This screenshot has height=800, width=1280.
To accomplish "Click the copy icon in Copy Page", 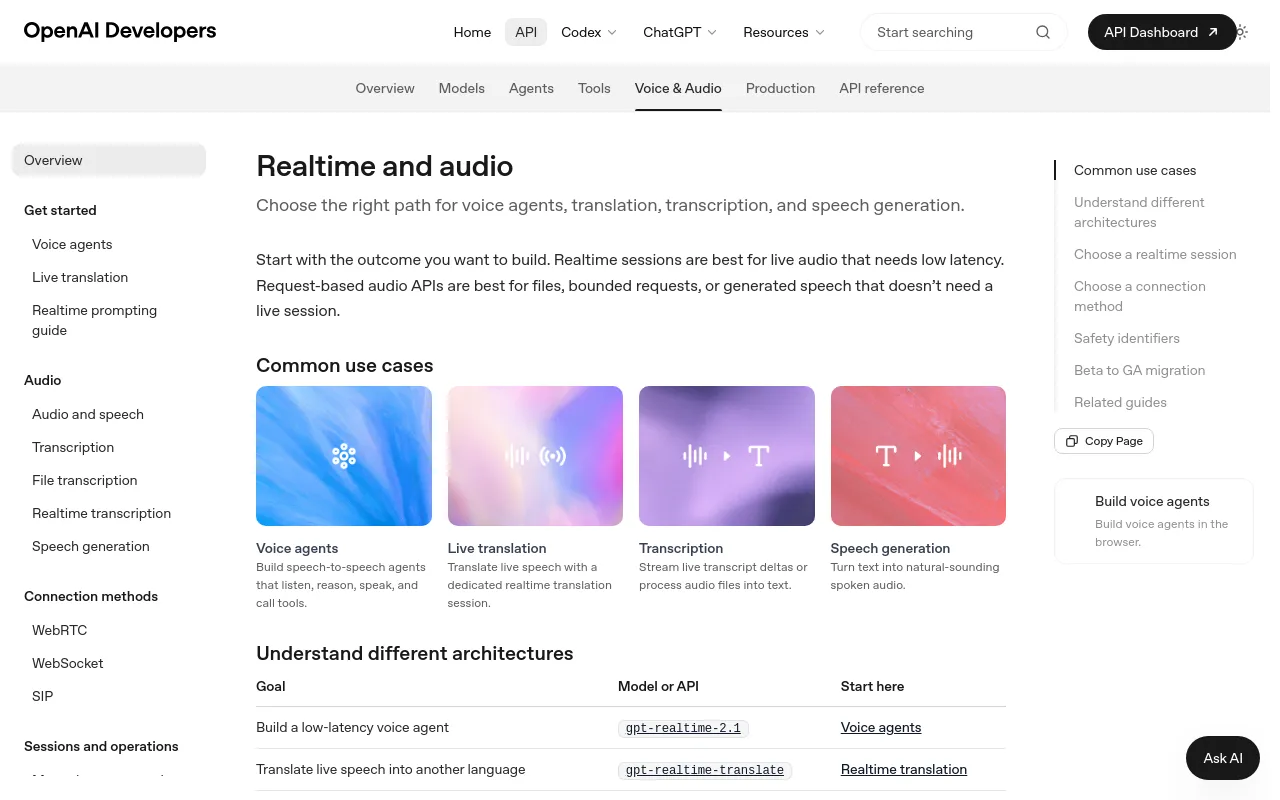I will click(1072, 441).
